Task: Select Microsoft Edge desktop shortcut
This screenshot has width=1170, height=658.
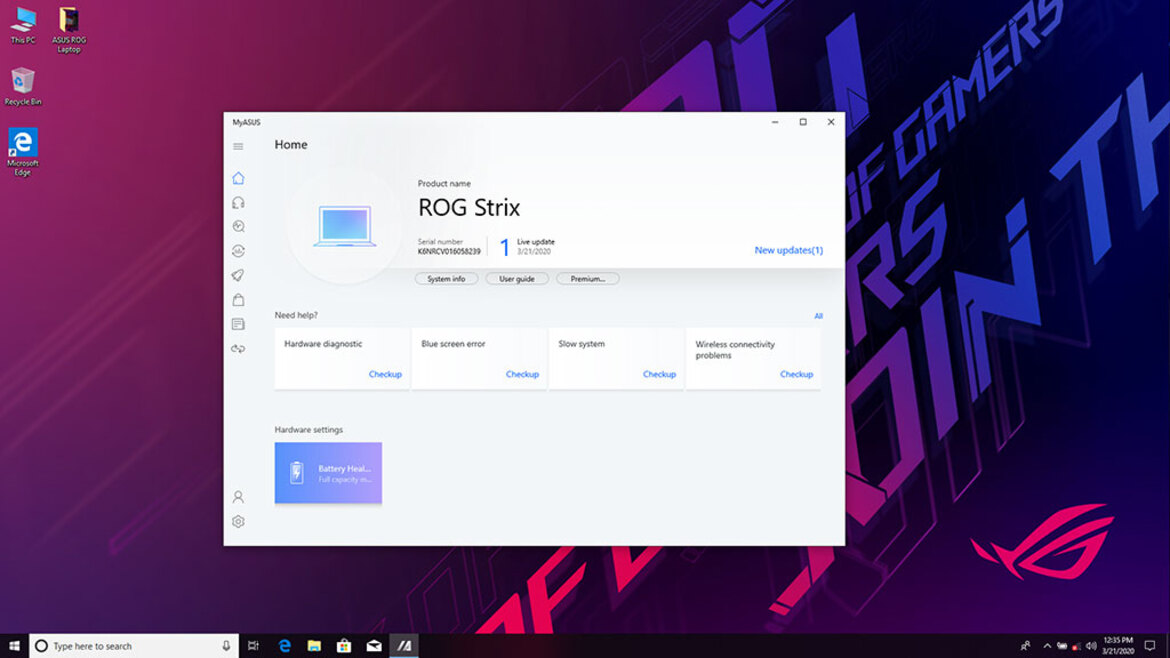Action: [23, 152]
